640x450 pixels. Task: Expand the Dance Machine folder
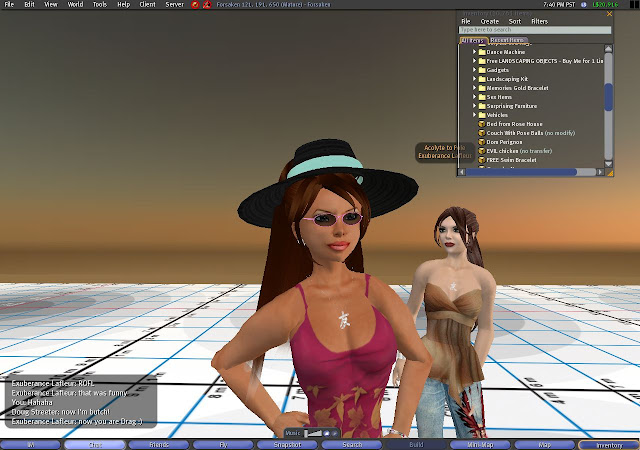click(474, 52)
